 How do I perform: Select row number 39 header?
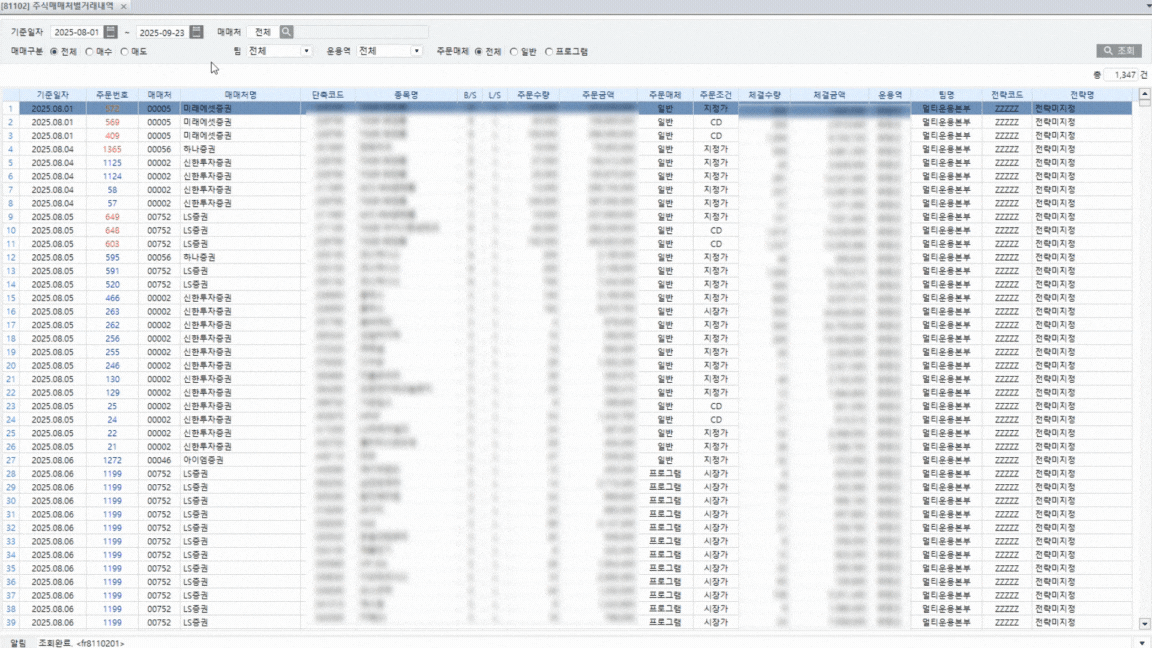tap(10, 622)
